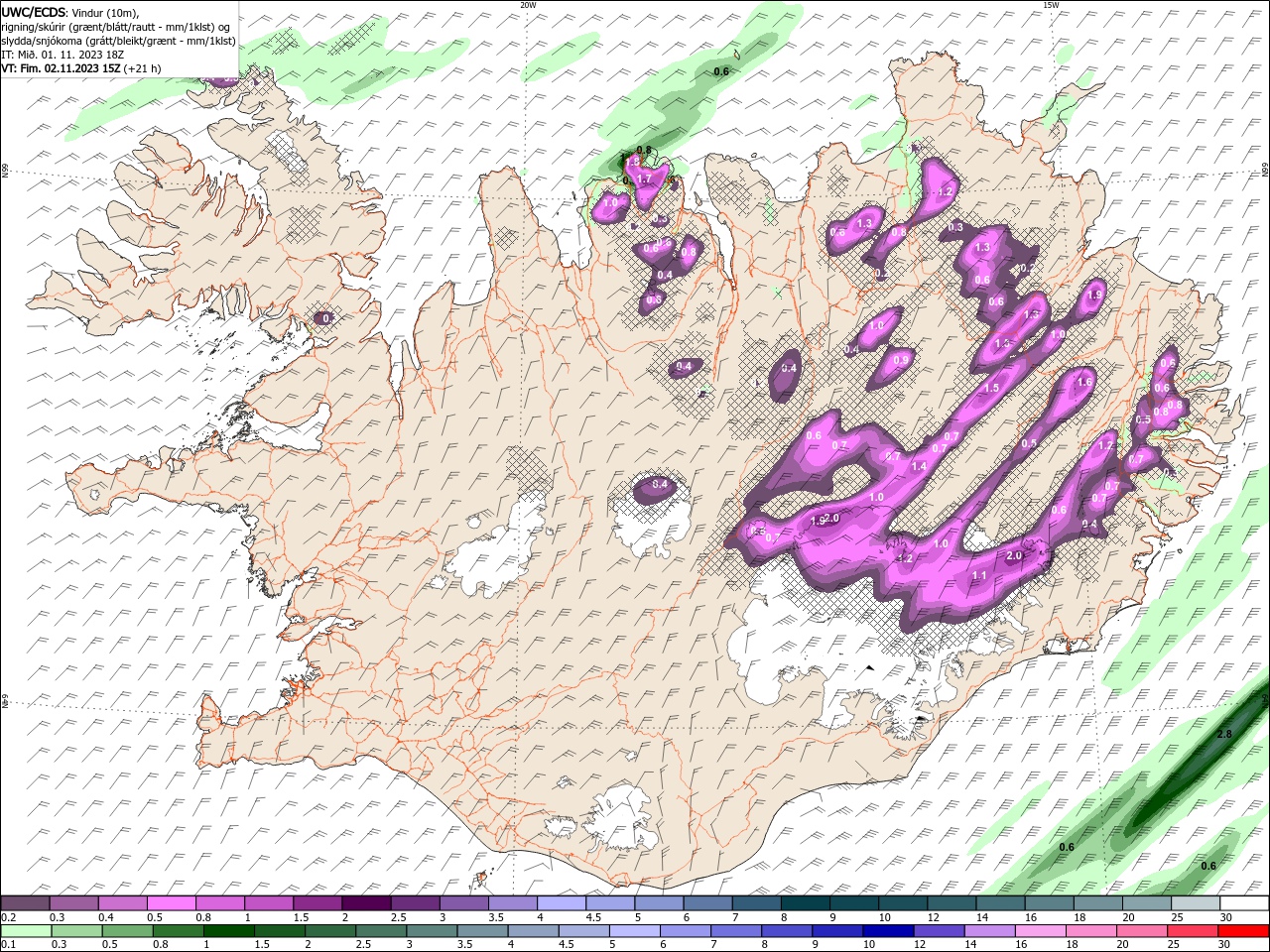
Task: Pick the bright pink snow swatch labeled 0.5
Action: (x=171, y=903)
